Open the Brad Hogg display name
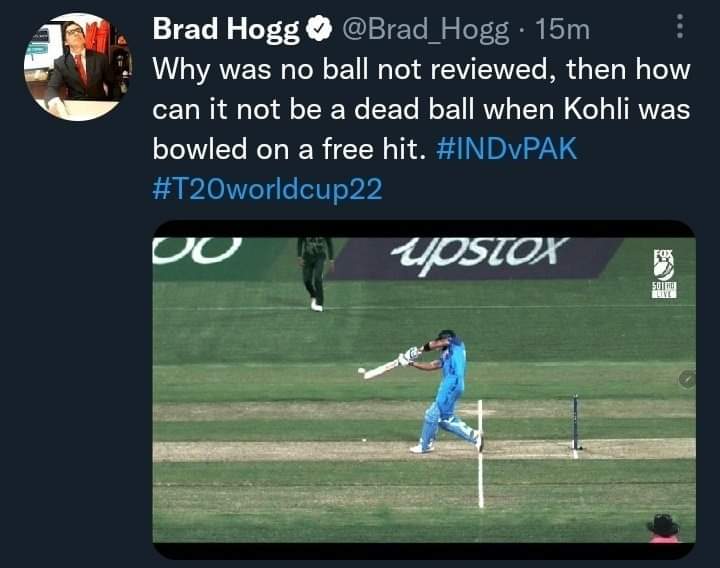This screenshot has height=568, width=720. (226, 31)
